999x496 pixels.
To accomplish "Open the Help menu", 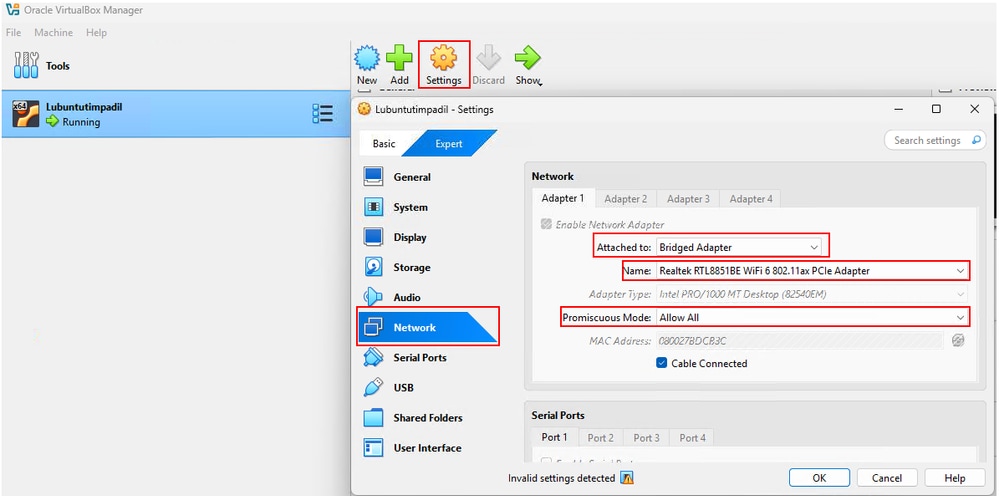I will pos(96,32).
